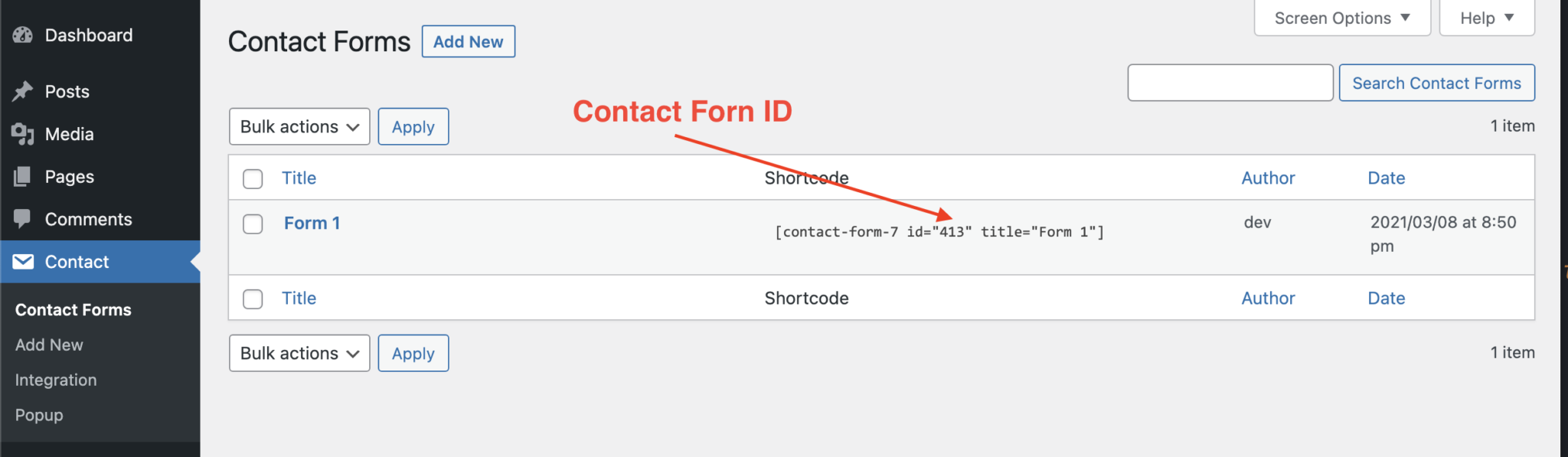Open the top Bulk actions dropdown

[299, 127]
